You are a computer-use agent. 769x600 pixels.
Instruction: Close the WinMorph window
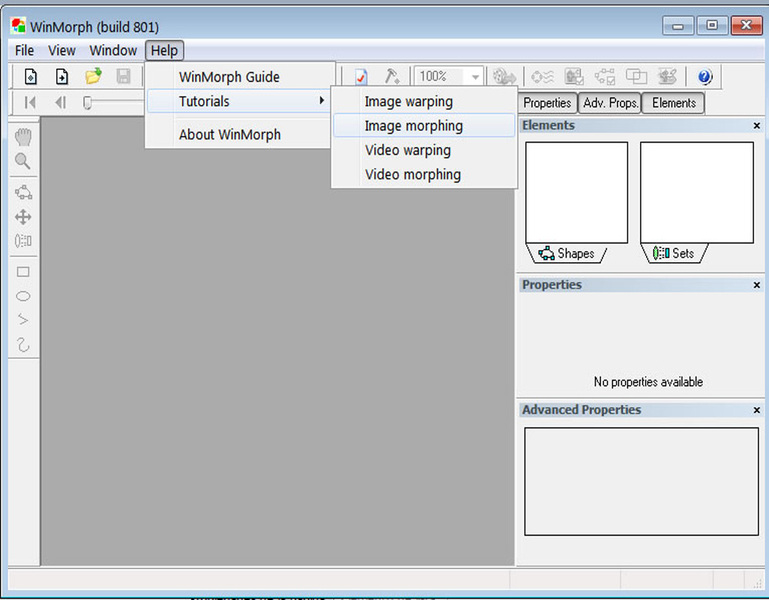(x=746, y=26)
